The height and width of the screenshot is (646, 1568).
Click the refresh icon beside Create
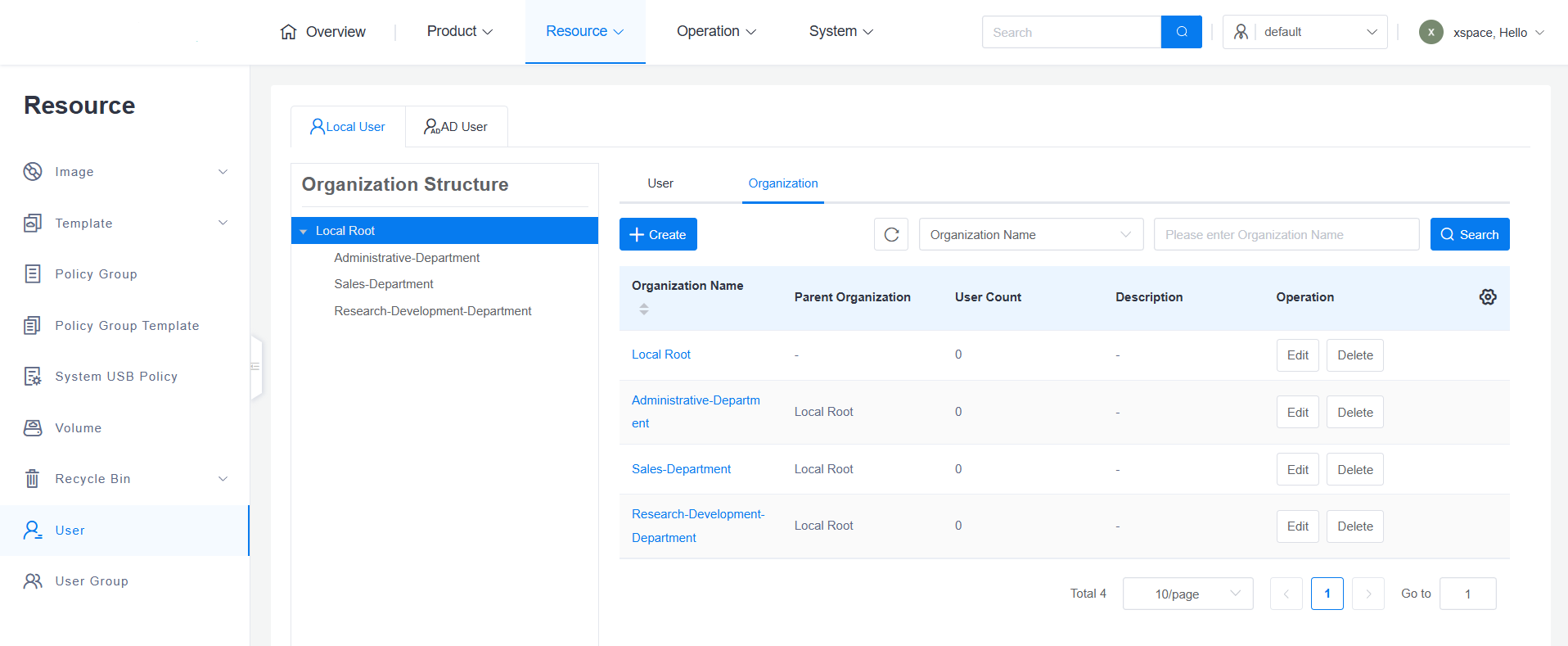[891, 235]
